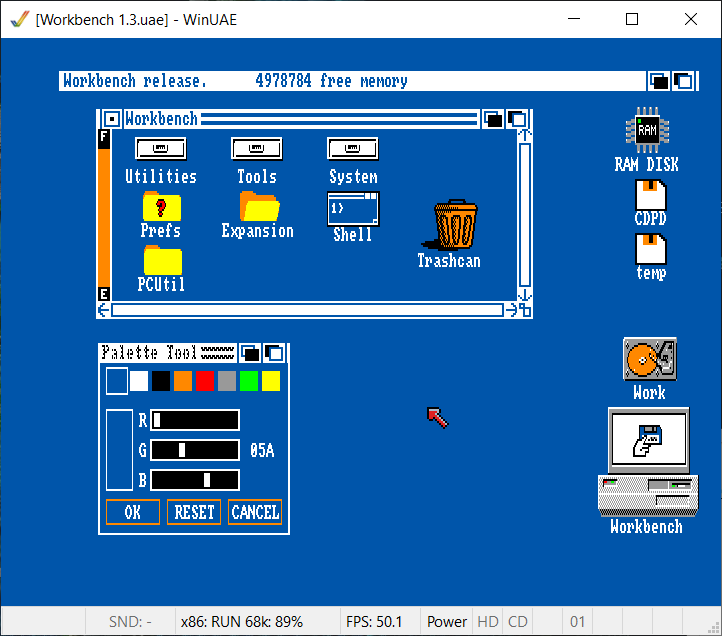
Task: Click the CD indicator in status bar
Action: (x=518, y=622)
